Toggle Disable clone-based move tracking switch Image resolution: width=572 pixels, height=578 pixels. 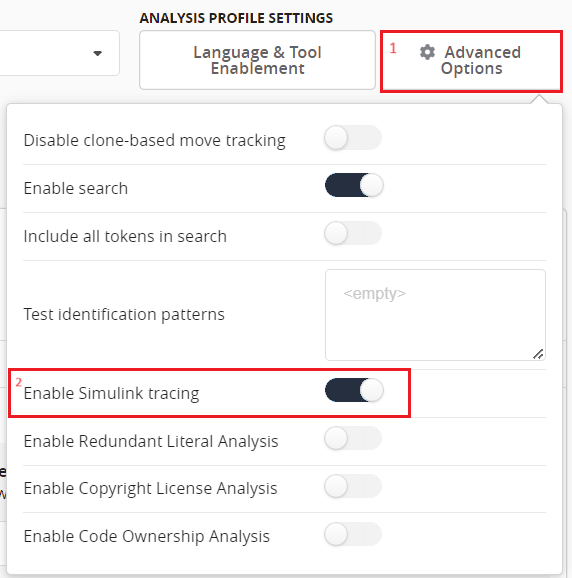(x=353, y=138)
